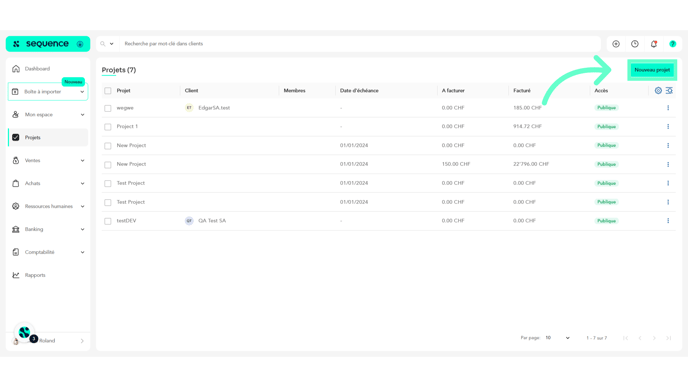Open the testDEV project link
688x387 pixels.
coord(126,221)
